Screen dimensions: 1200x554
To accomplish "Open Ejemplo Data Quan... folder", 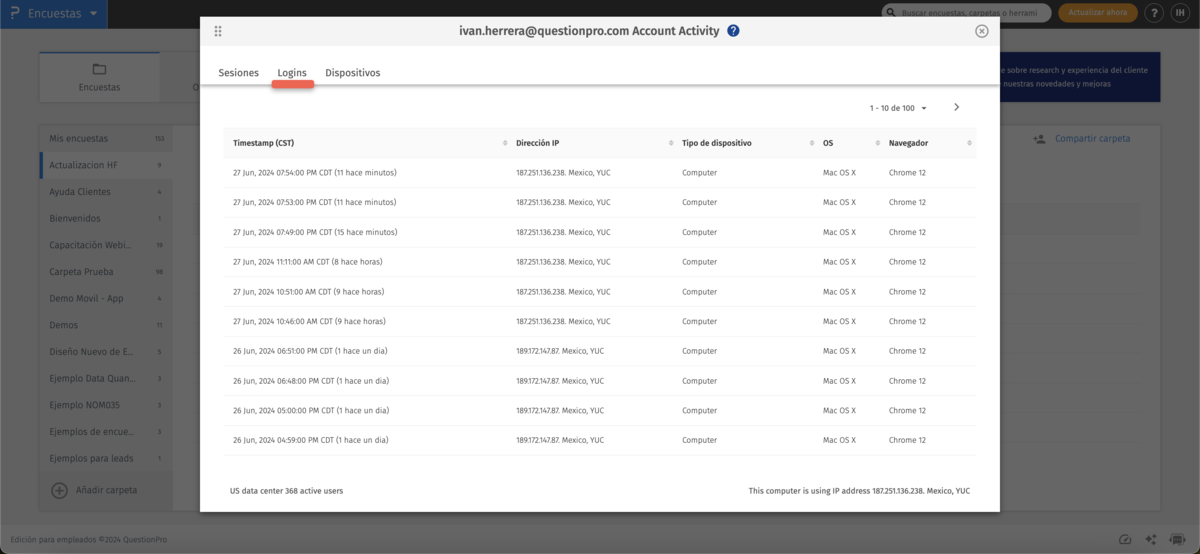I will 106,378.
